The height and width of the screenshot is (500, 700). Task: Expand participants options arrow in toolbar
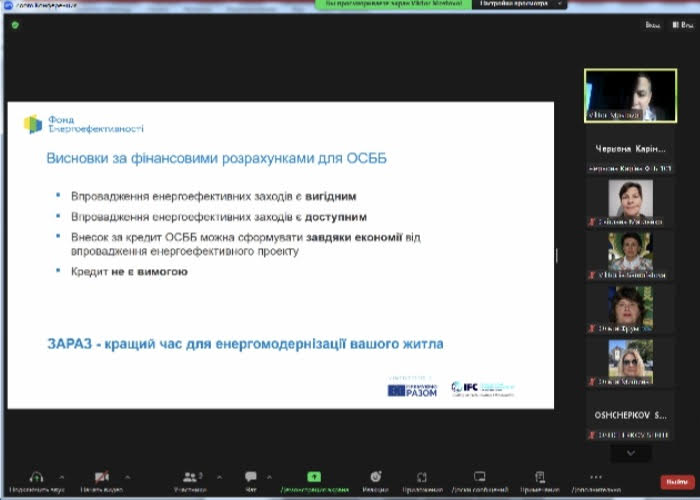214,477
